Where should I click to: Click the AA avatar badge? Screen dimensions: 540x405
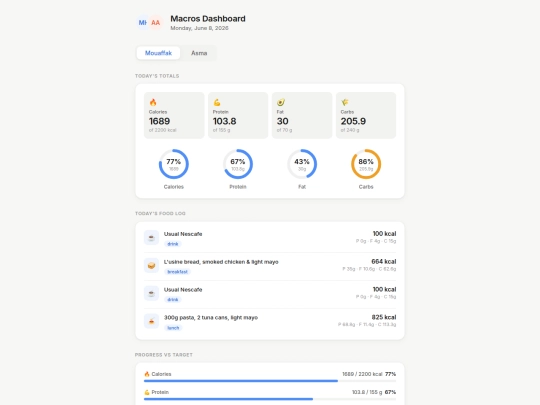156,23
